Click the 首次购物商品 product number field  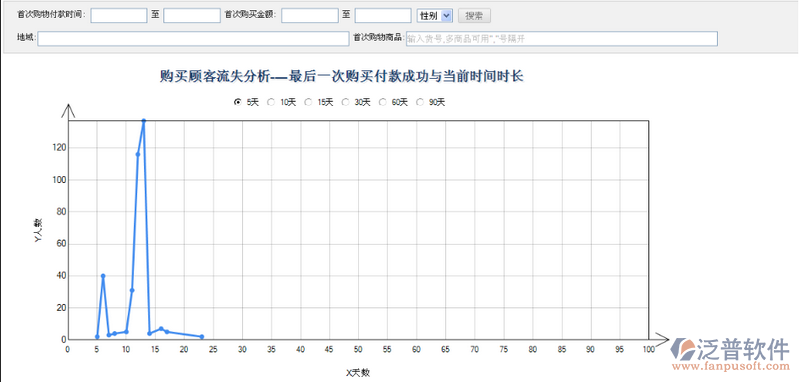[562, 39]
